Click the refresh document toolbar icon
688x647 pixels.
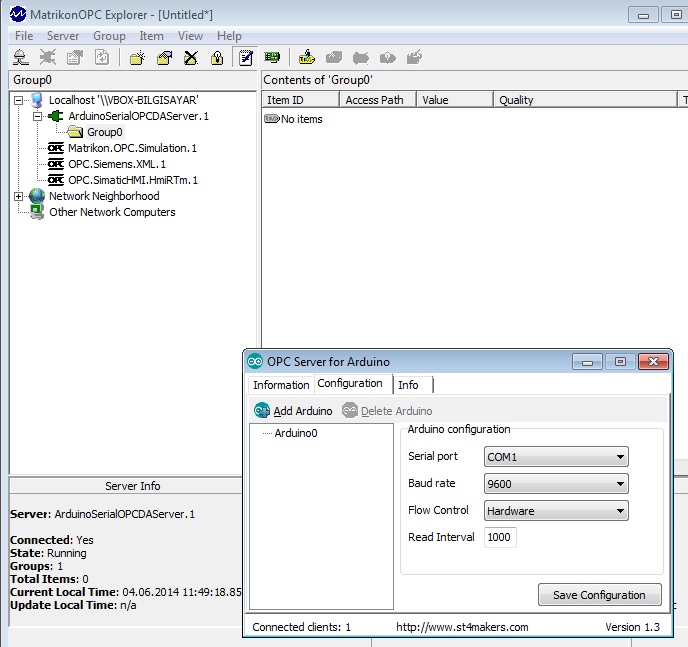click(x=102, y=57)
